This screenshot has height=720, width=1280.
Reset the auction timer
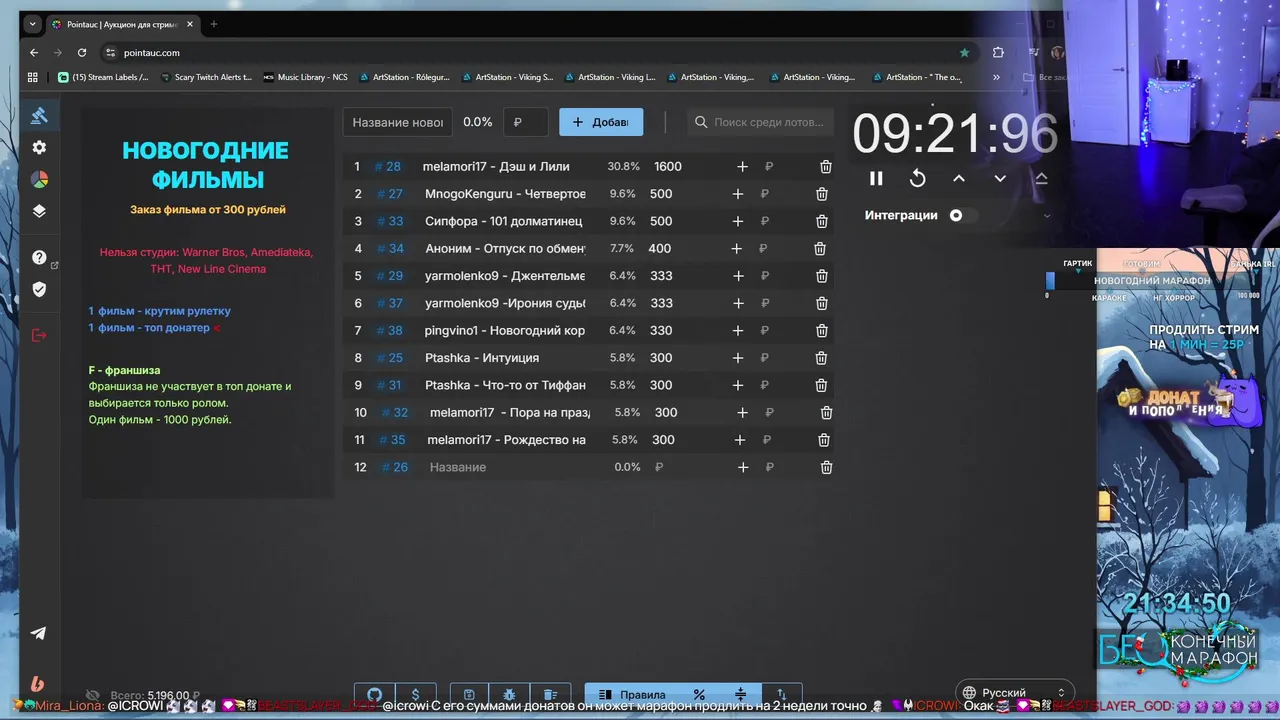pos(917,178)
